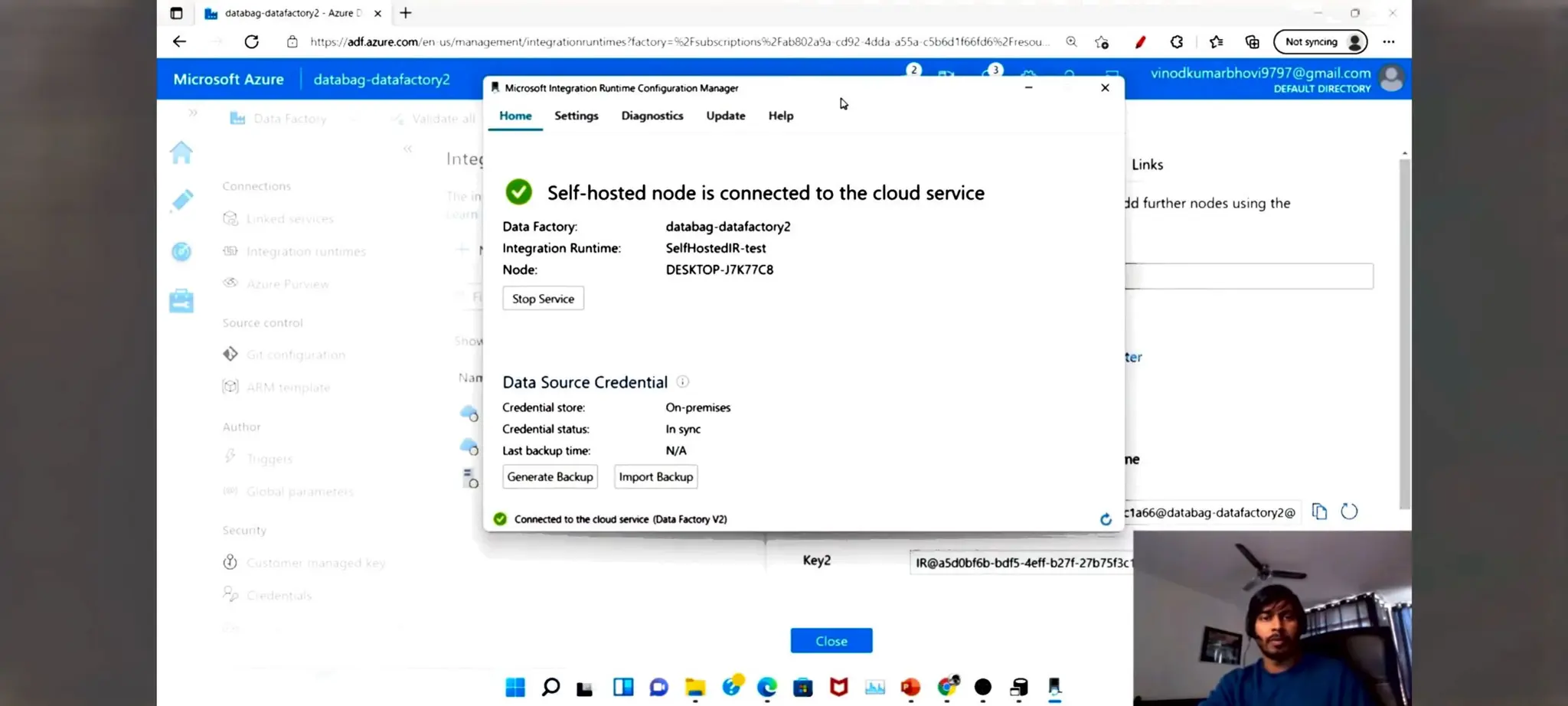Reload the page with browser refresh icon
Screen dimensions: 1568x706
click(x=251, y=41)
